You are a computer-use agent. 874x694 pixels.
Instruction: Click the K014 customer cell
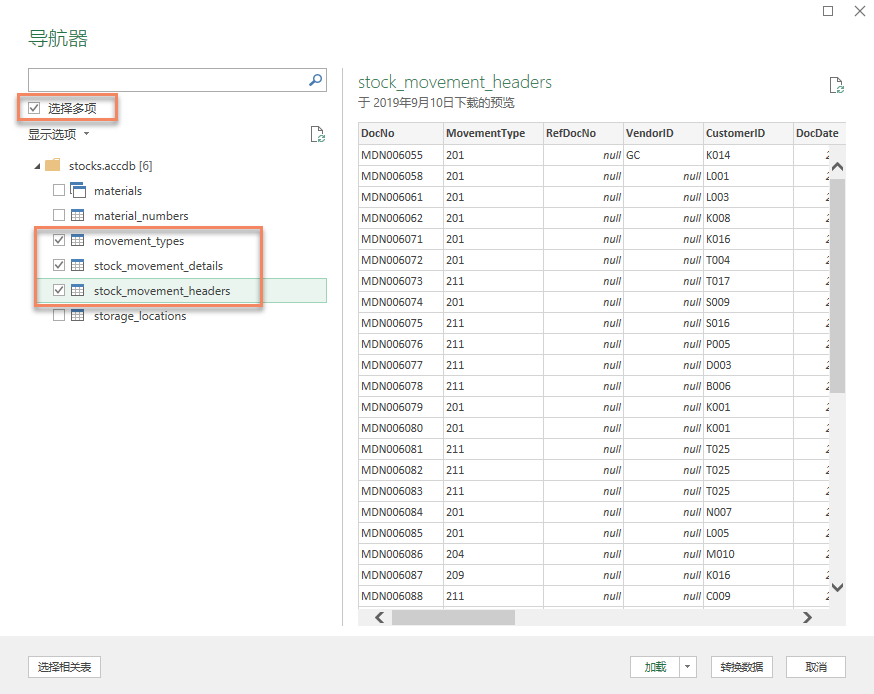point(748,155)
